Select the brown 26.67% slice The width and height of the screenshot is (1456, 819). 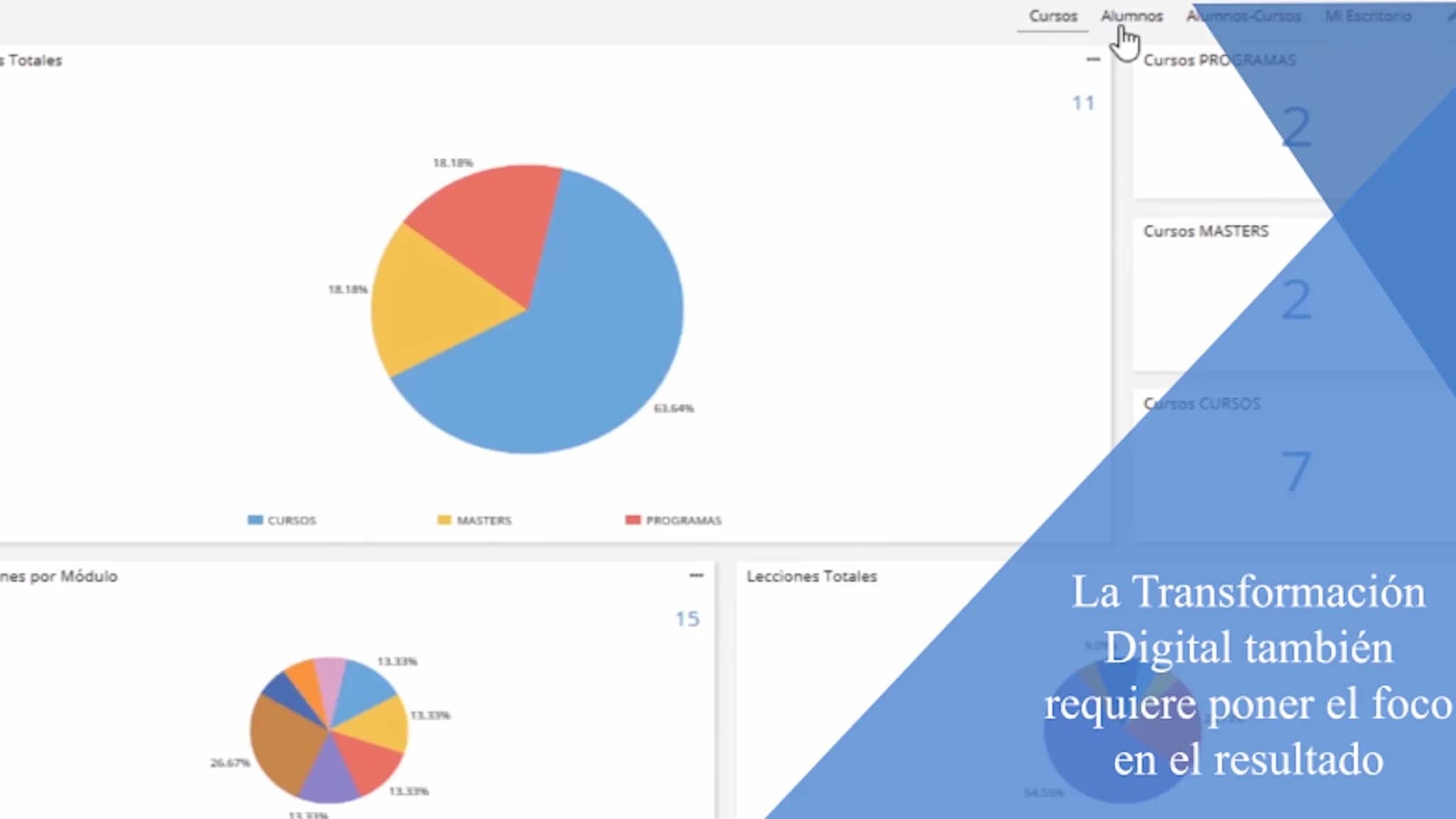pyautogui.click(x=284, y=743)
